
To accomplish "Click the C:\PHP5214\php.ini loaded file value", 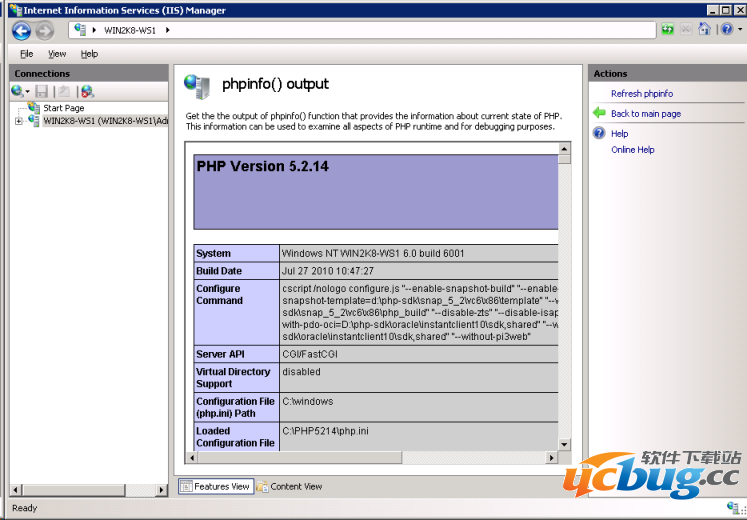I will click(325, 431).
